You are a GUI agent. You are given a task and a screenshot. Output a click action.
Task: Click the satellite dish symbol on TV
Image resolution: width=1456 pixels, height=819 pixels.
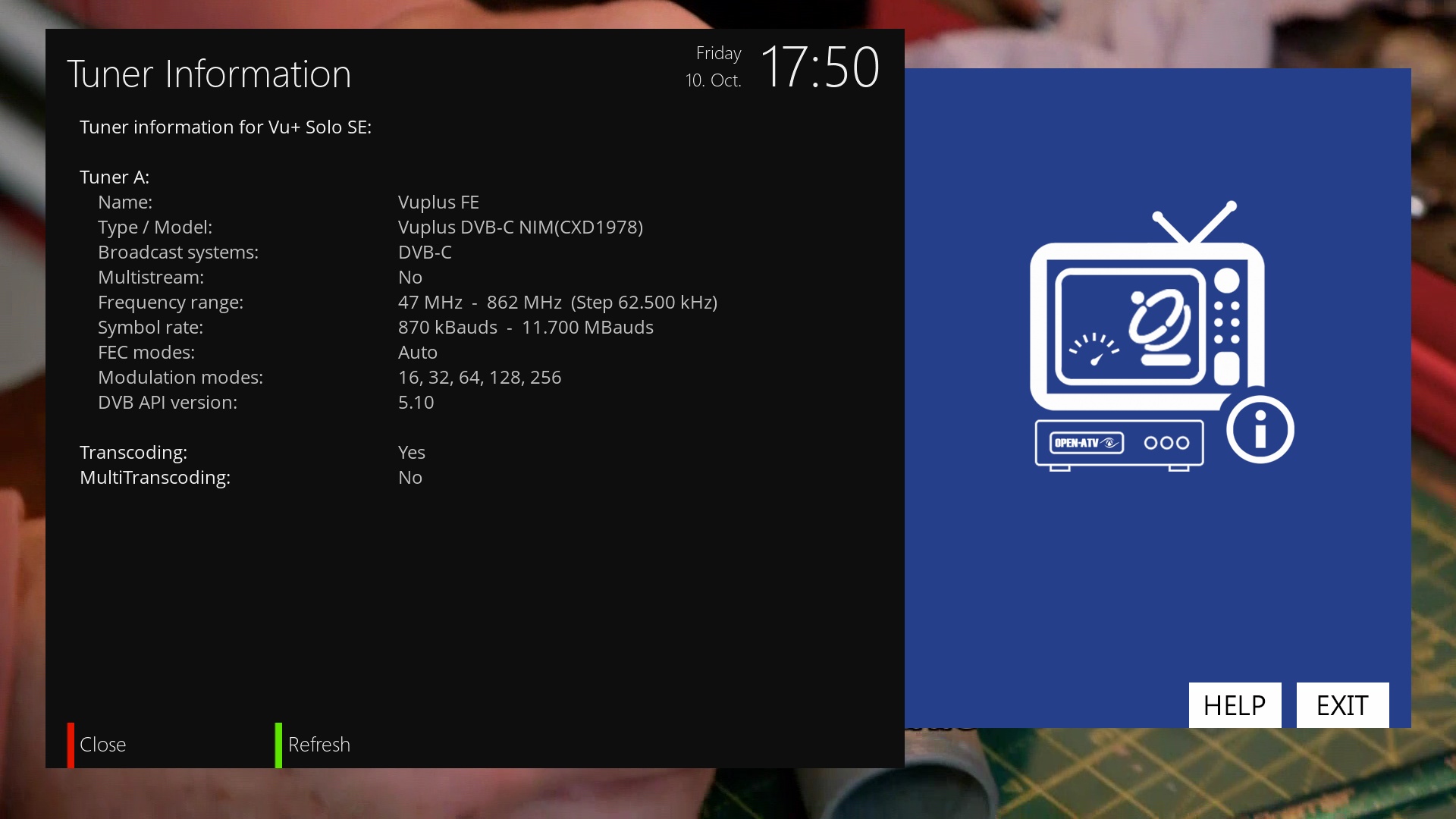pos(1160,326)
